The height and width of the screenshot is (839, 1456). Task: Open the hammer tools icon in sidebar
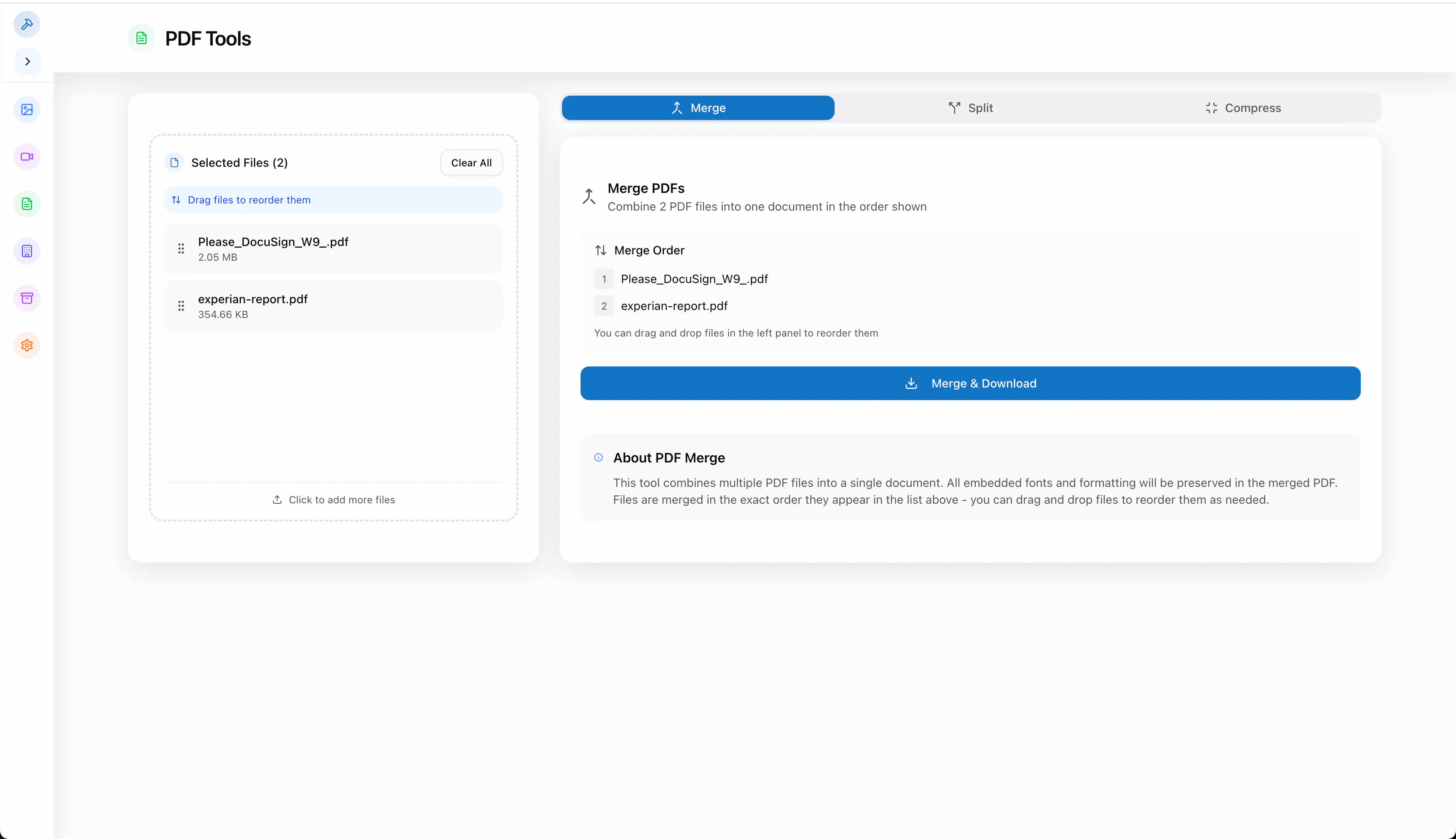pos(27,24)
